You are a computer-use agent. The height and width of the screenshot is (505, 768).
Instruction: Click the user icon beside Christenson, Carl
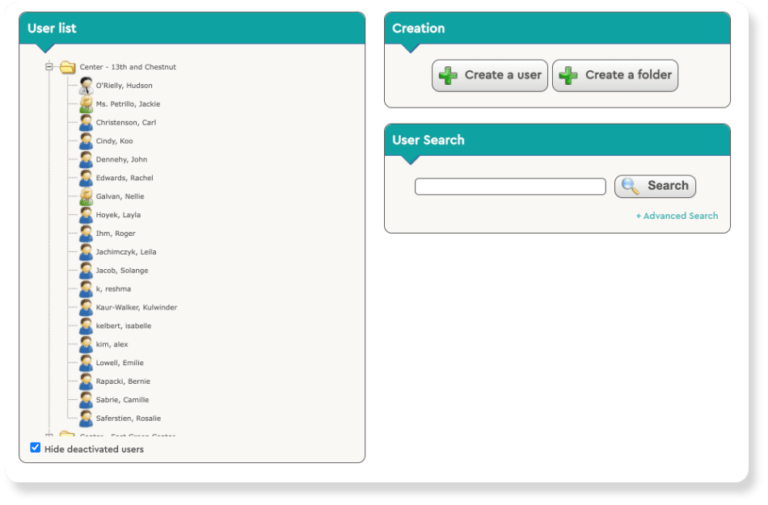click(86, 123)
